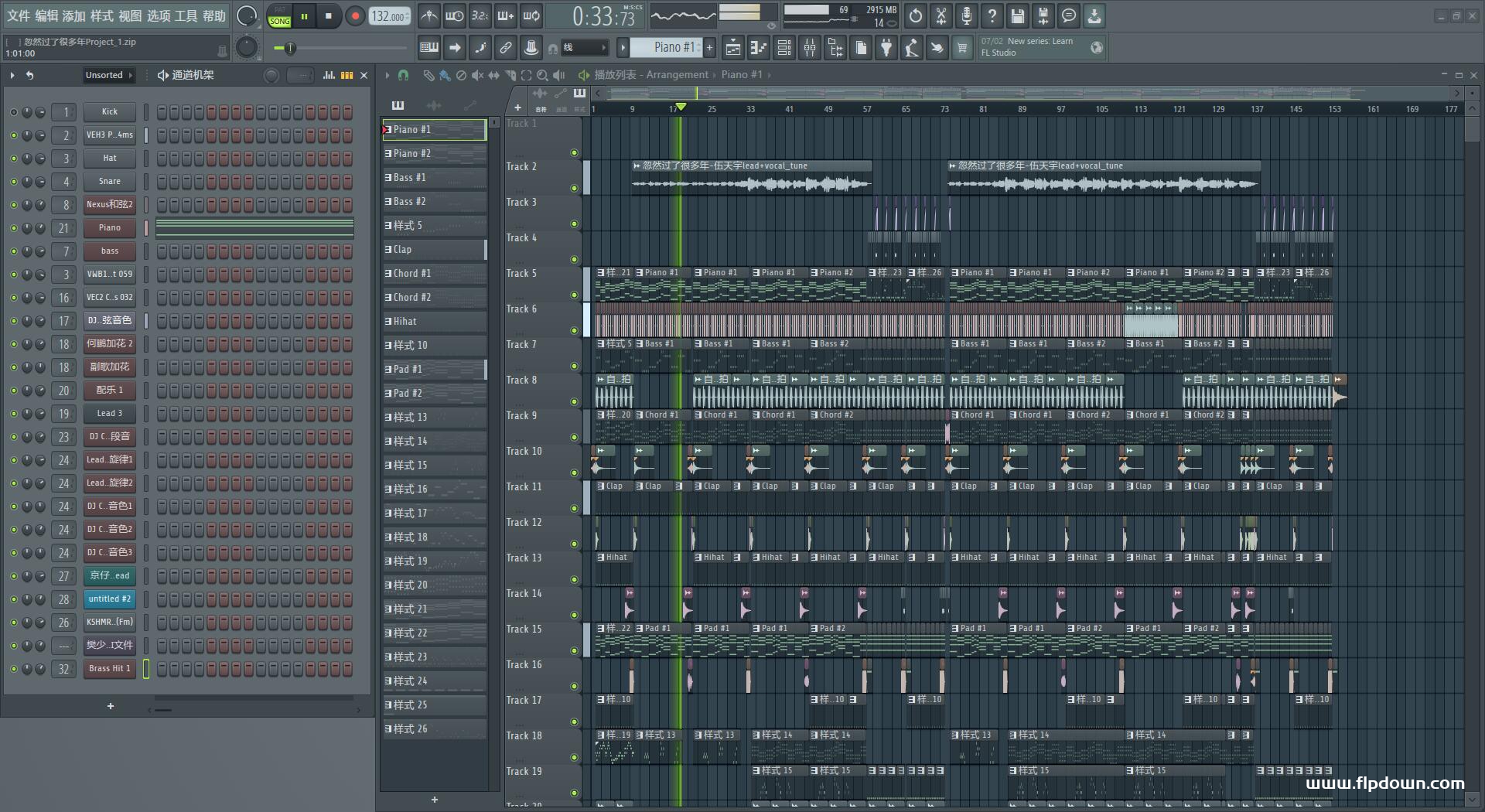Stop playback with the stop button
The width and height of the screenshot is (1485, 812).
point(329,16)
